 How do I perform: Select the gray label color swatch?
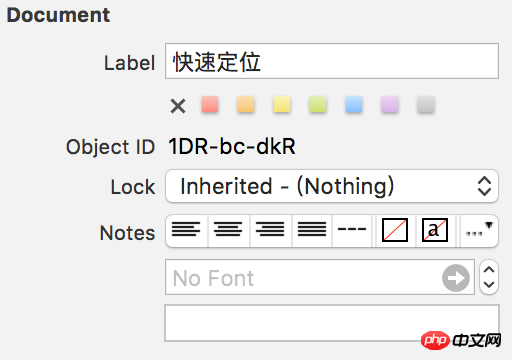[x=426, y=104]
